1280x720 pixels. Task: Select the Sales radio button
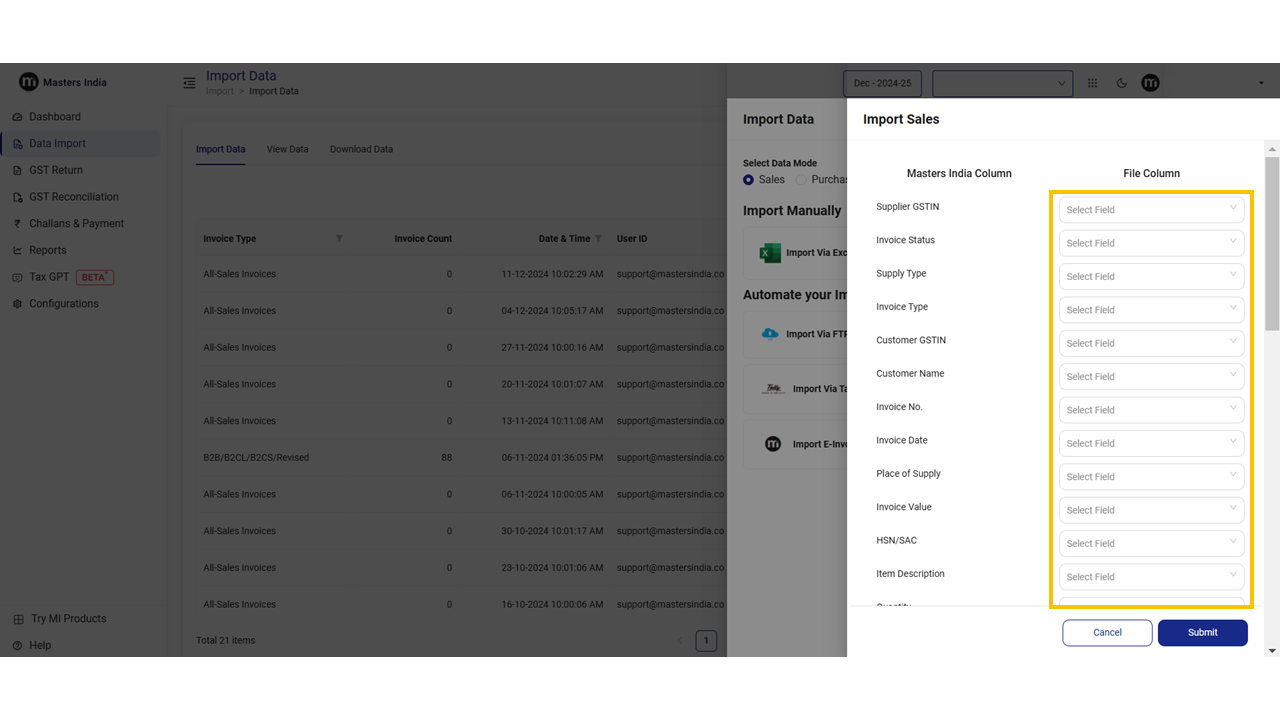pyautogui.click(x=749, y=180)
